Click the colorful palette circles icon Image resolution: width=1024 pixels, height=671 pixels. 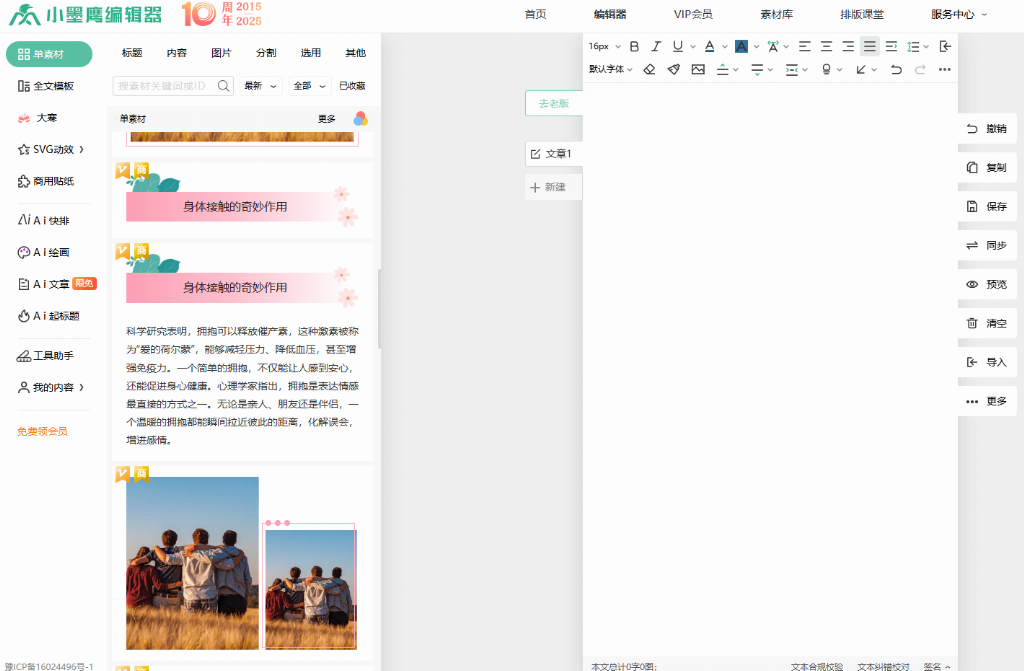tap(360, 119)
